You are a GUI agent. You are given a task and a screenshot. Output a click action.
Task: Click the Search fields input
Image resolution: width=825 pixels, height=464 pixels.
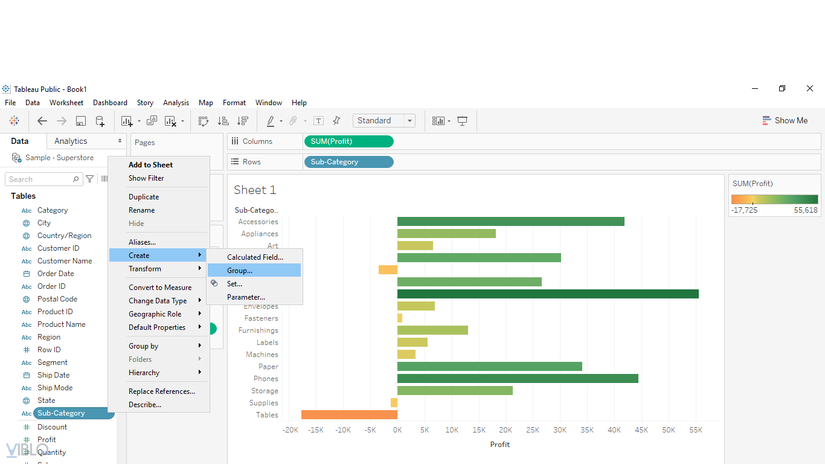[43, 179]
